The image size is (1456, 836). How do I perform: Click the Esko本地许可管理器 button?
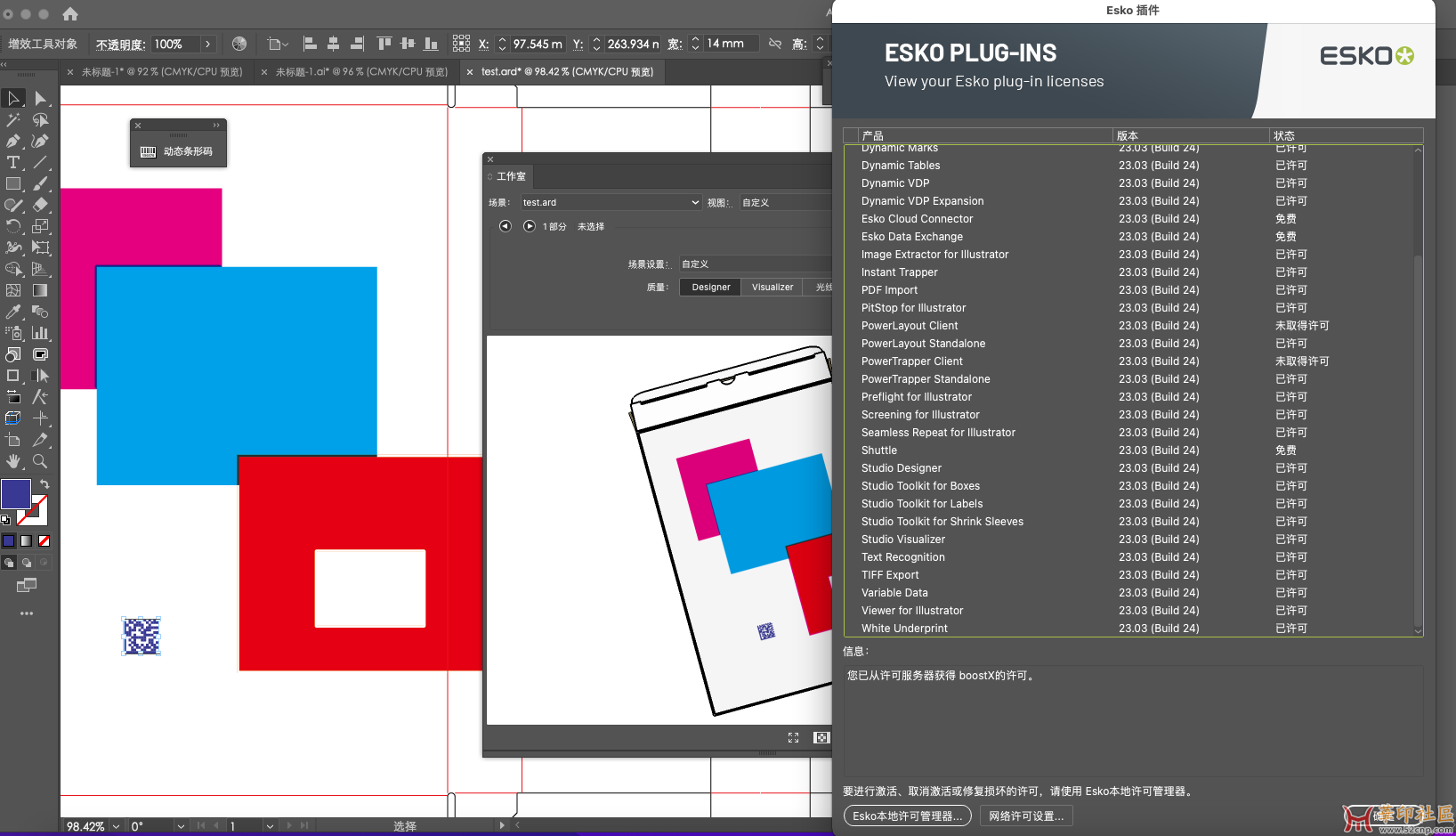click(x=907, y=816)
